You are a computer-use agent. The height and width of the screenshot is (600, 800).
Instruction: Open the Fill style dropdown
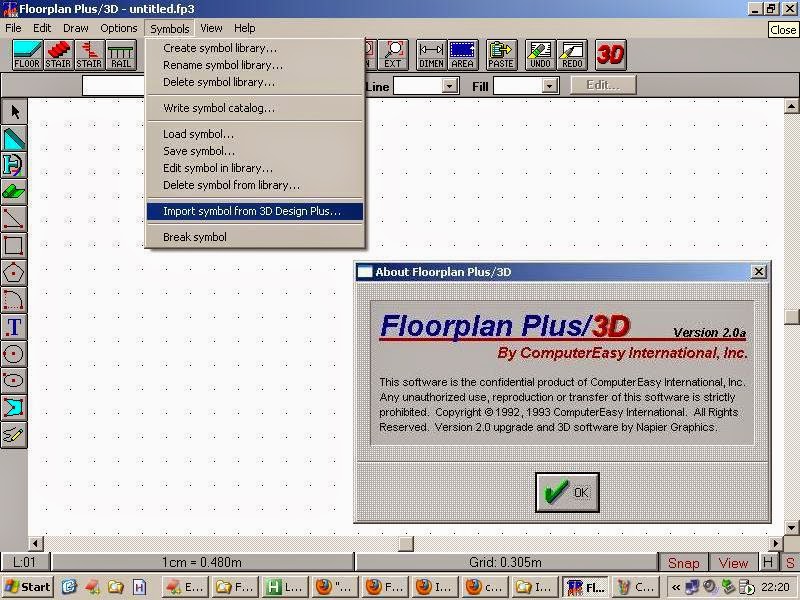pos(549,86)
